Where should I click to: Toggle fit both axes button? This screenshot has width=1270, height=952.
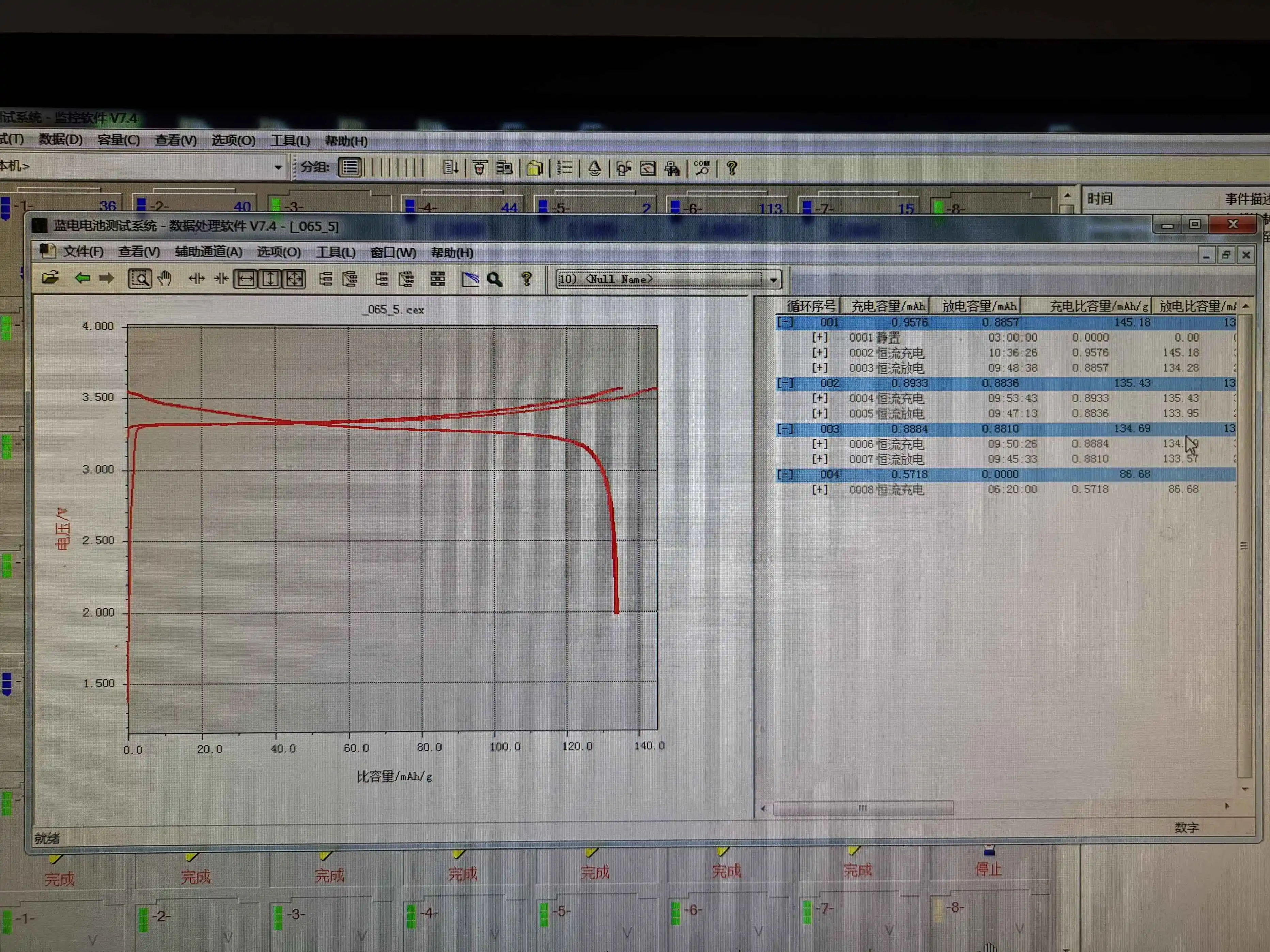(x=295, y=280)
